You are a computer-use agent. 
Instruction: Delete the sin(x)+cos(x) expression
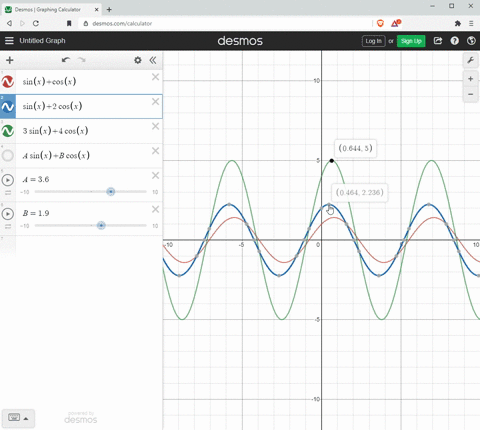(155, 77)
